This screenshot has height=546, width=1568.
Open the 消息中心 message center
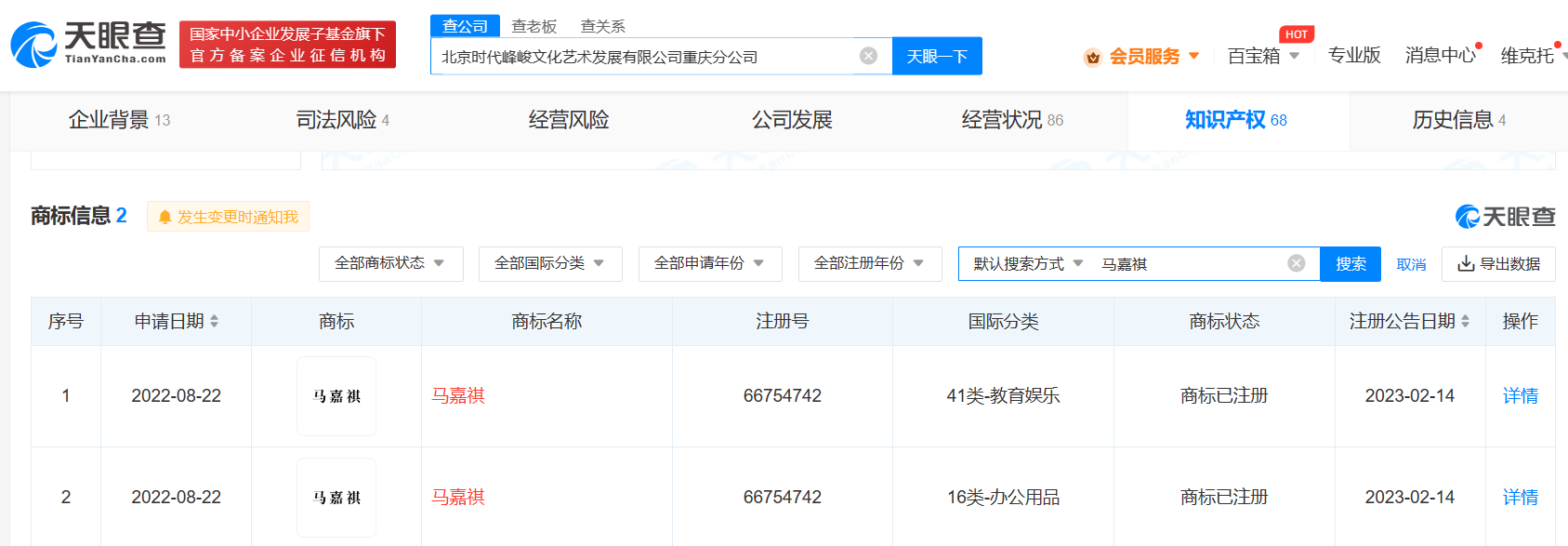click(1440, 56)
